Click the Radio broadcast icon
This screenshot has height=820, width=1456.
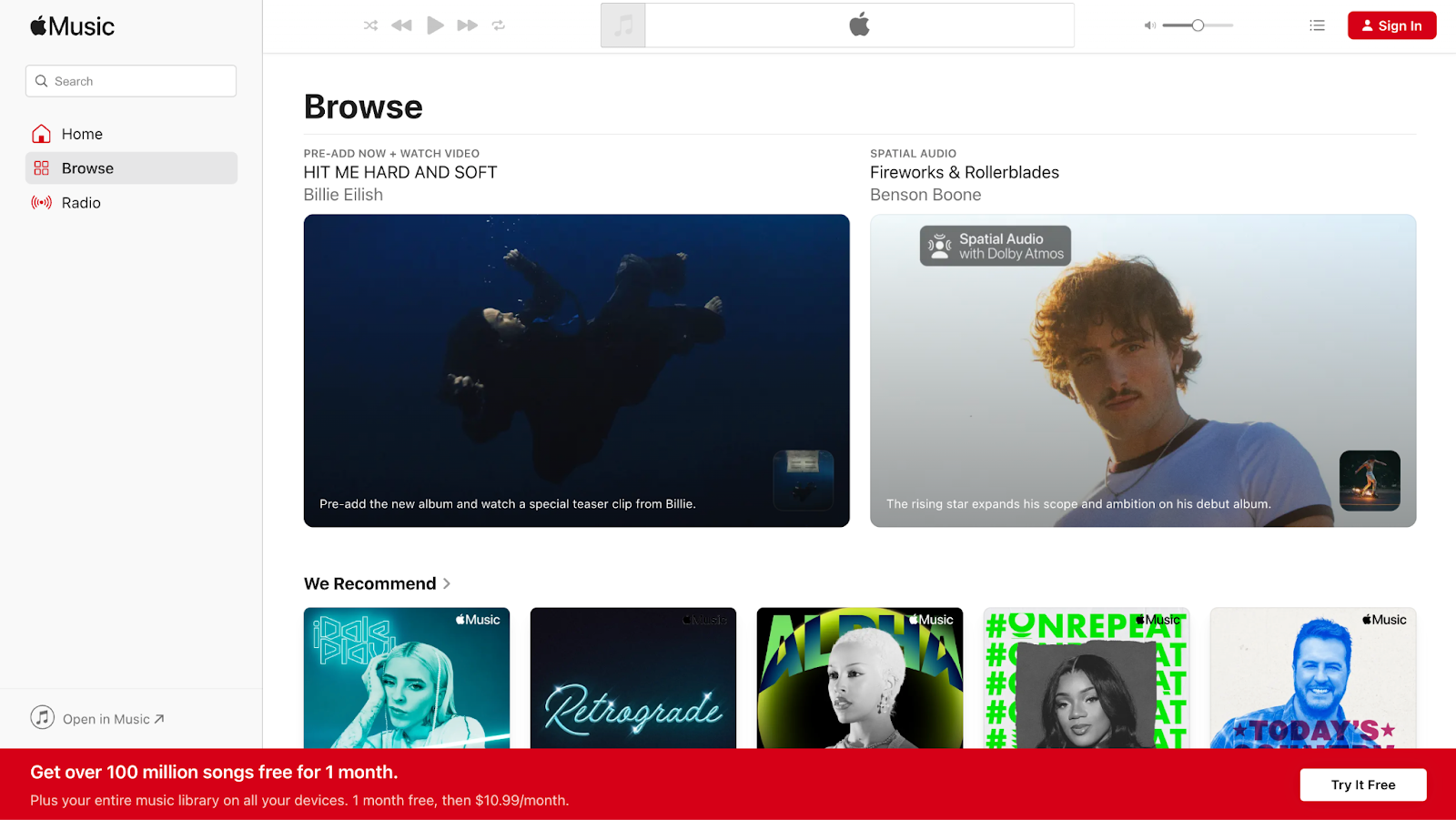[41, 203]
